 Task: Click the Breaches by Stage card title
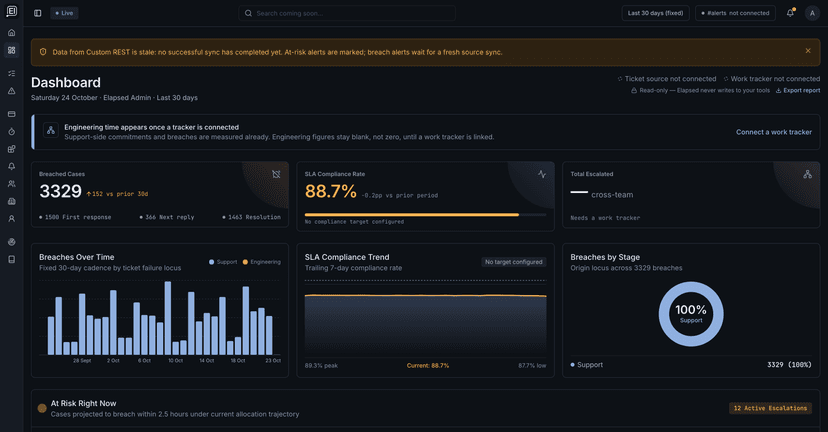[x=605, y=257]
